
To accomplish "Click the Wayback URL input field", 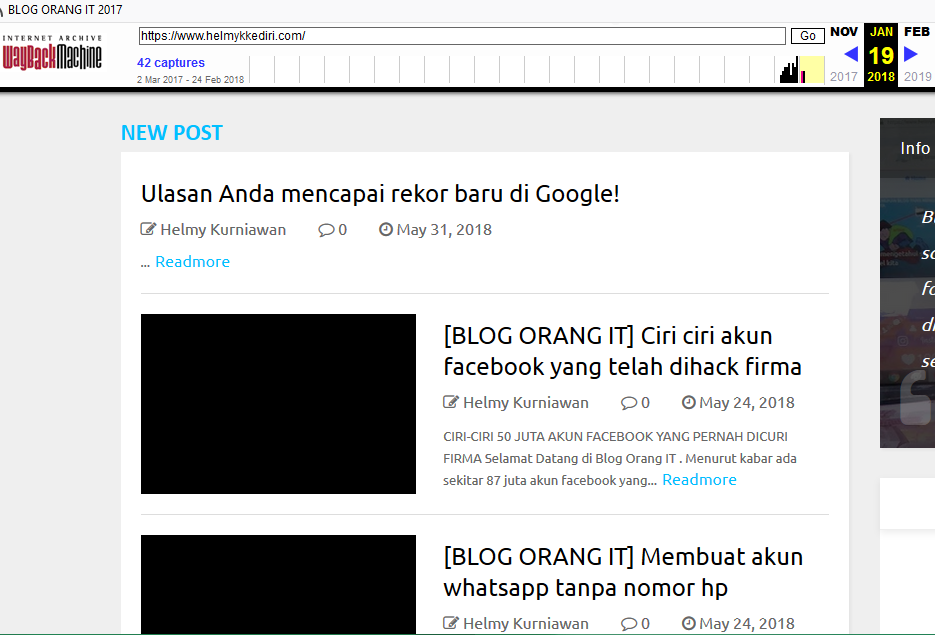I will tap(462, 36).
